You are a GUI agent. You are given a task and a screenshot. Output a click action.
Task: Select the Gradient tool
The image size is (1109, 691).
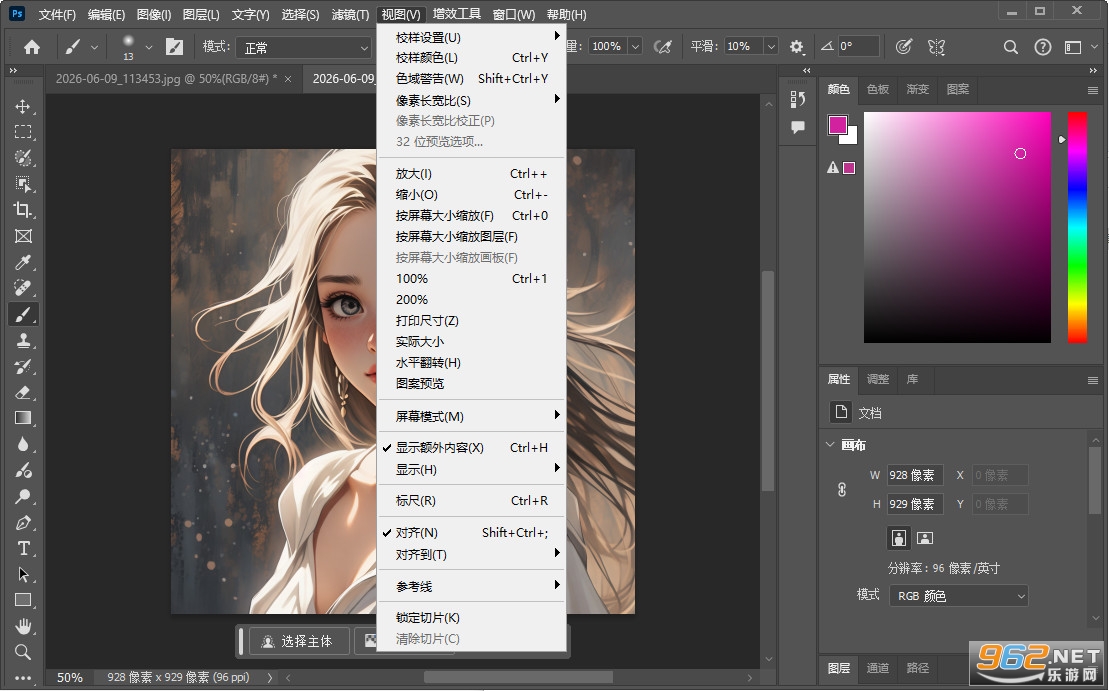point(23,418)
